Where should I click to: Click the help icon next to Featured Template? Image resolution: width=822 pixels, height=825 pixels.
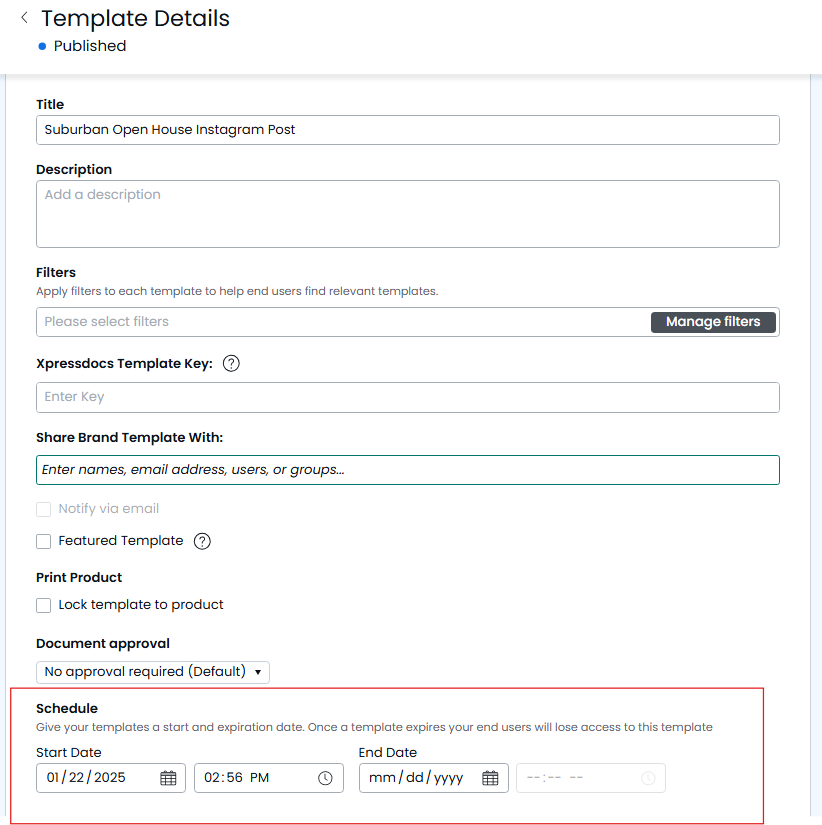click(x=202, y=541)
